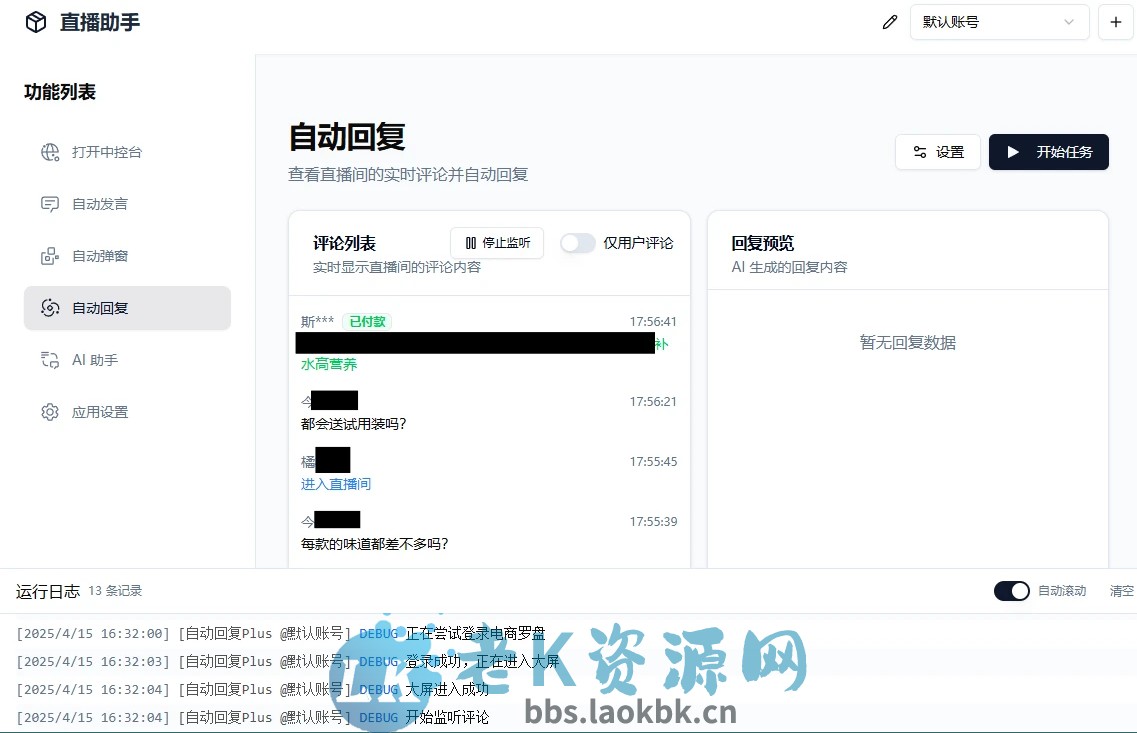
Task: Open the AI 助手 menu item
Action: pos(127,360)
